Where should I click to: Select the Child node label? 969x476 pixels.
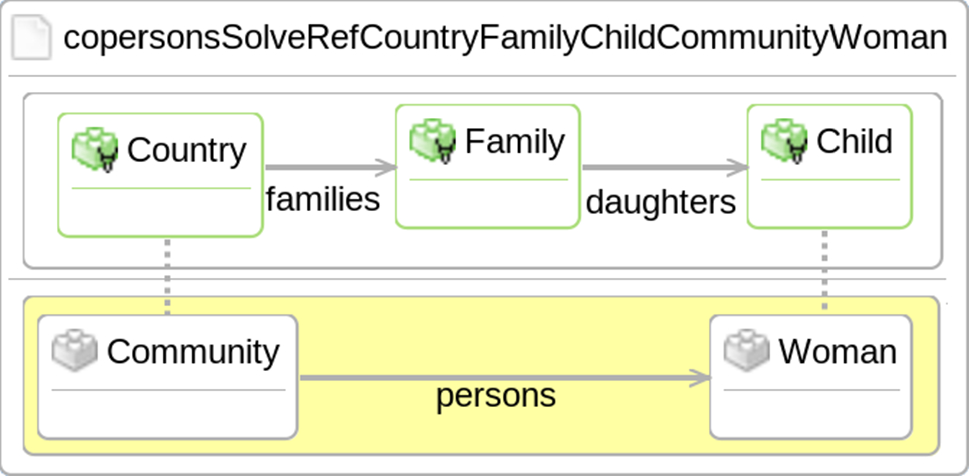[854, 142]
